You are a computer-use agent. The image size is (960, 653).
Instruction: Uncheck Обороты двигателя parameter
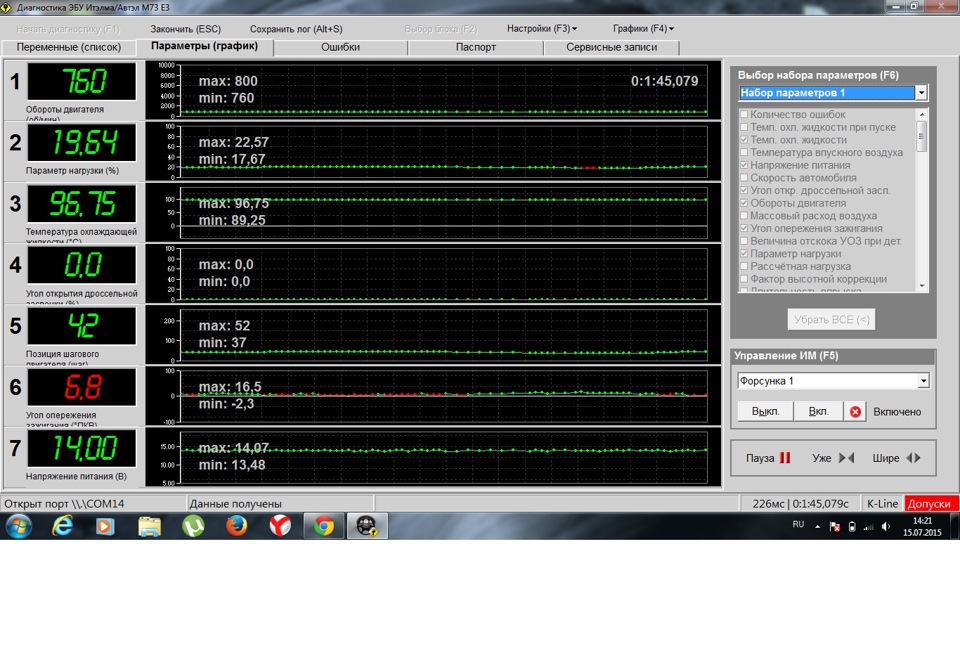[x=744, y=203]
